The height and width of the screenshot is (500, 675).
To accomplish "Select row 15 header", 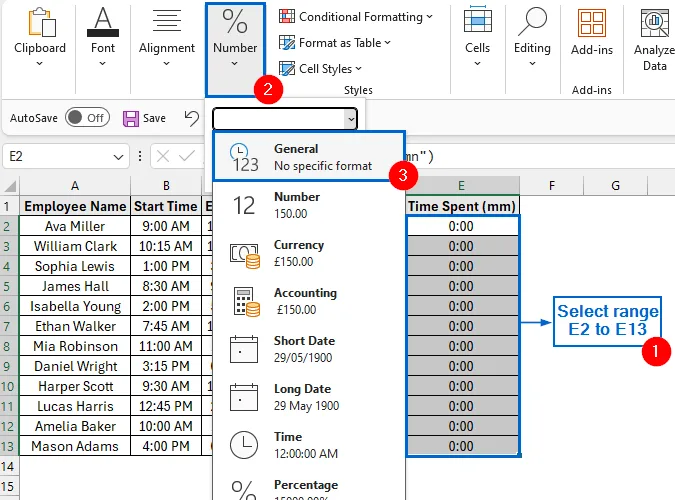I will [x=9, y=486].
